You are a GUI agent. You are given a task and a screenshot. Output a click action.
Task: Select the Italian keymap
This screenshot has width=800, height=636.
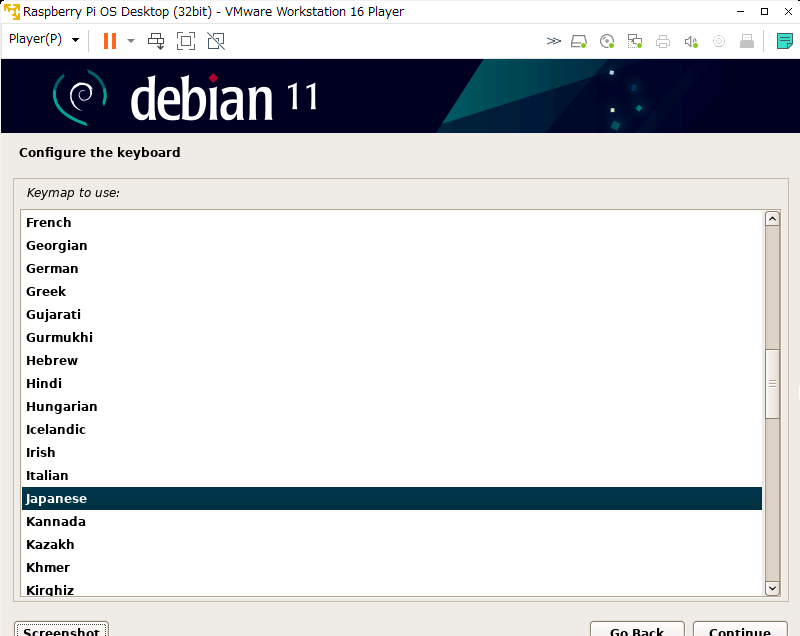coord(392,475)
